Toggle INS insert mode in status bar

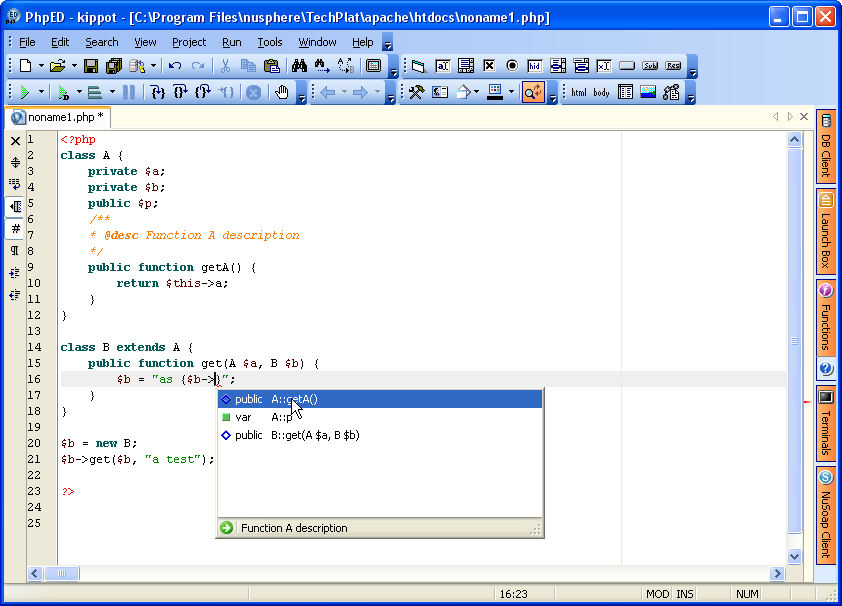685,594
